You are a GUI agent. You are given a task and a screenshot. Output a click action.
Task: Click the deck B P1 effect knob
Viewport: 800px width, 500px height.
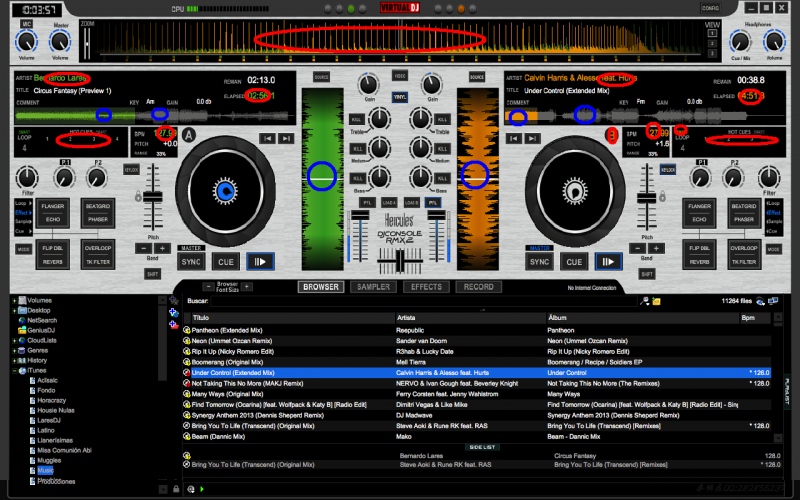click(700, 178)
